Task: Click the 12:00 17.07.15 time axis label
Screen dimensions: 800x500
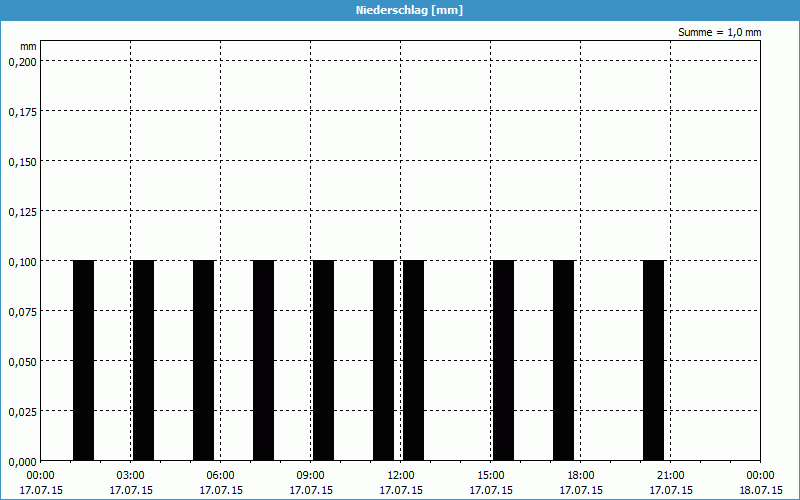Action: pos(400,482)
